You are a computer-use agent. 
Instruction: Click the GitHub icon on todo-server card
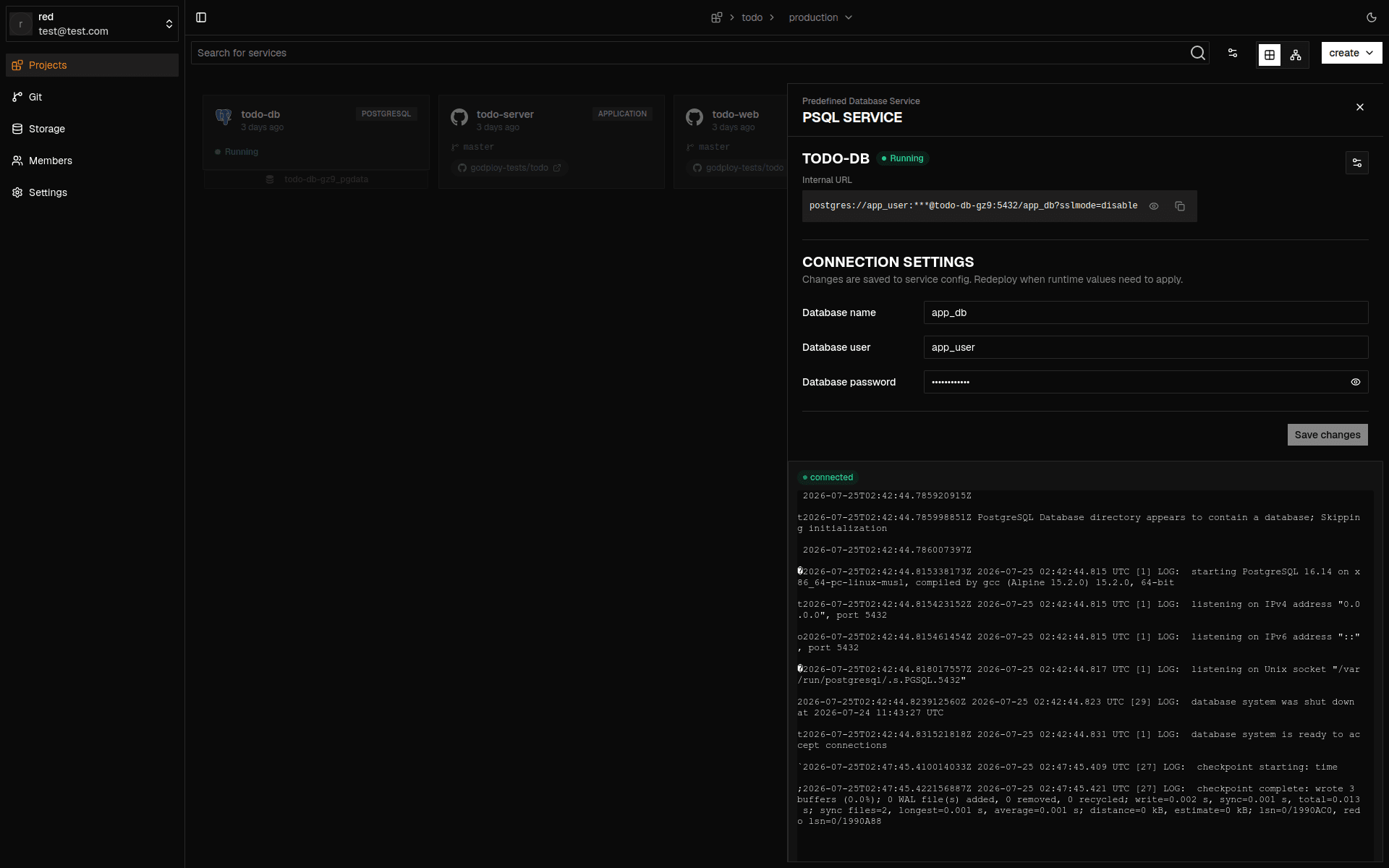[459, 116]
